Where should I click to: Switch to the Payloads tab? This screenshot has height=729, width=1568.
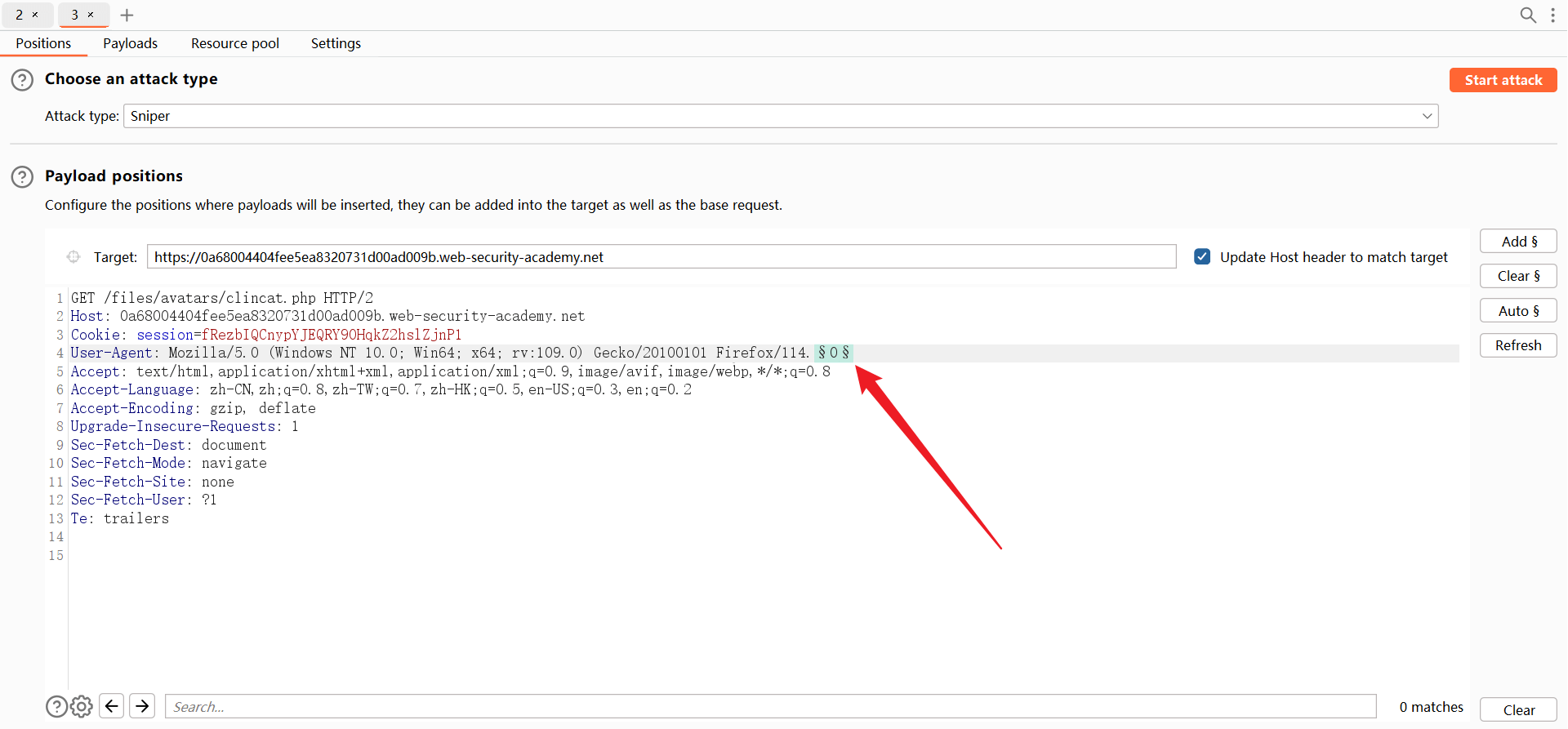(130, 43)
